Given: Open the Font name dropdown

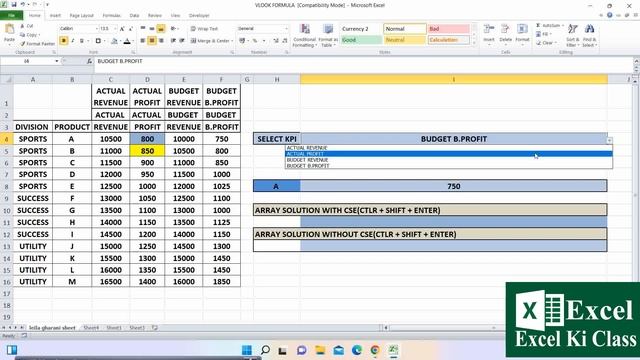Looking at the screenshot, I should (x=97, y=29).
